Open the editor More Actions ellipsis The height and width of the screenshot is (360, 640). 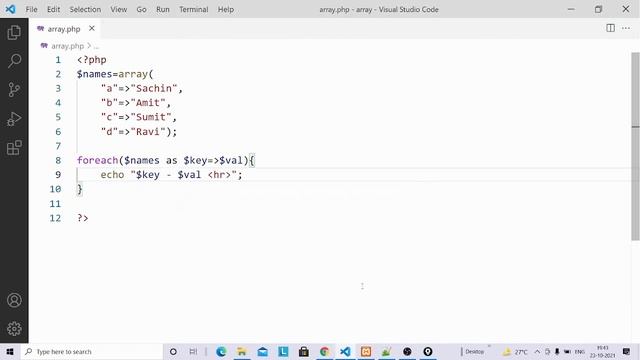point(626,28)
